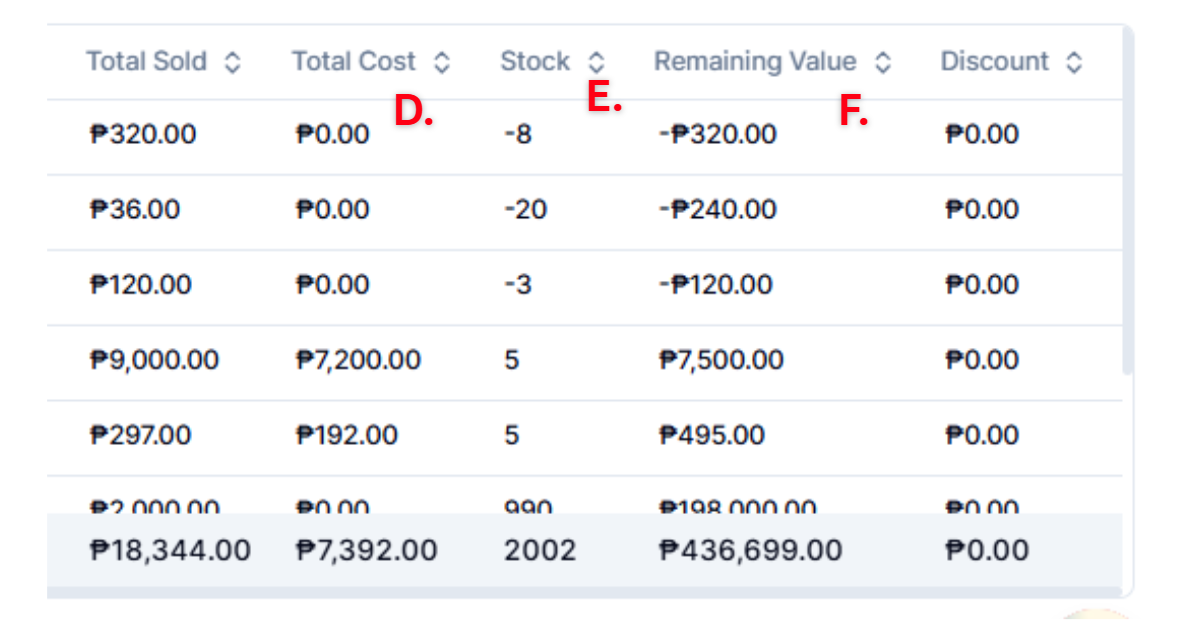This screenshot has width=1189, height=624.
Task: Click the Remaining Value header text
Action: [755, 61]
